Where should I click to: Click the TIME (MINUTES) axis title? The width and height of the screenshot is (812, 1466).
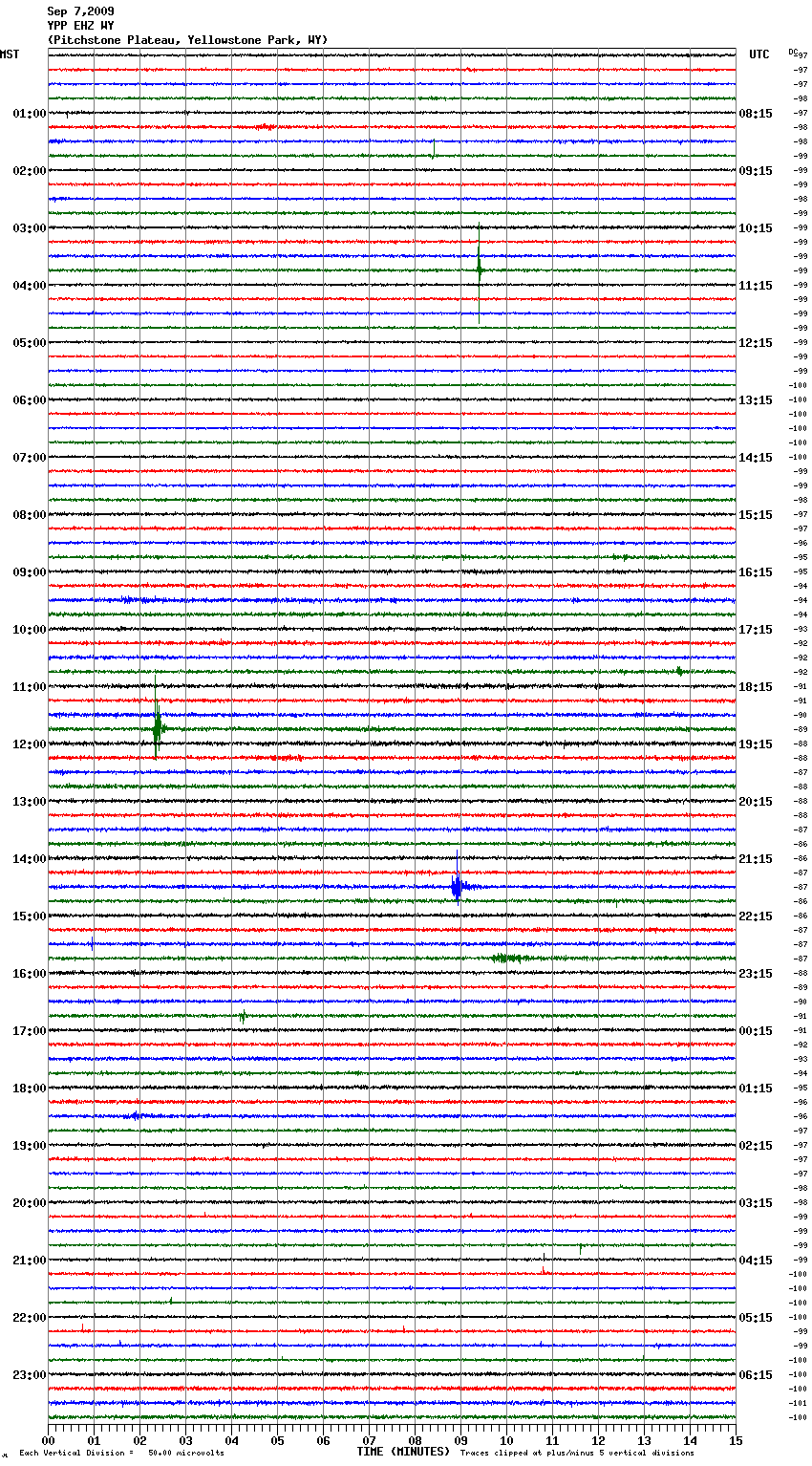[x=403, y=1452]
